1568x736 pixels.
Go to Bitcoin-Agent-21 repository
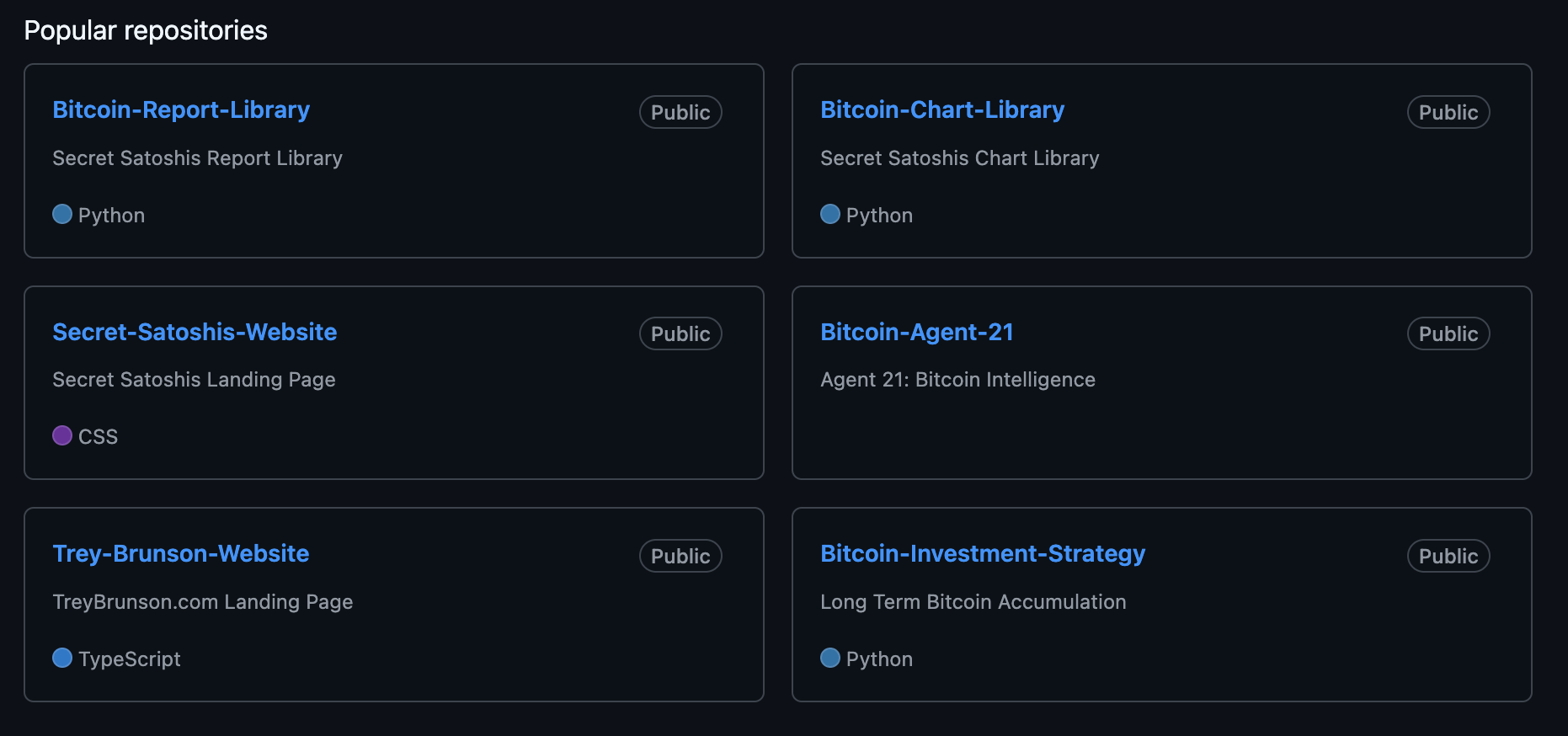point(917,332)
